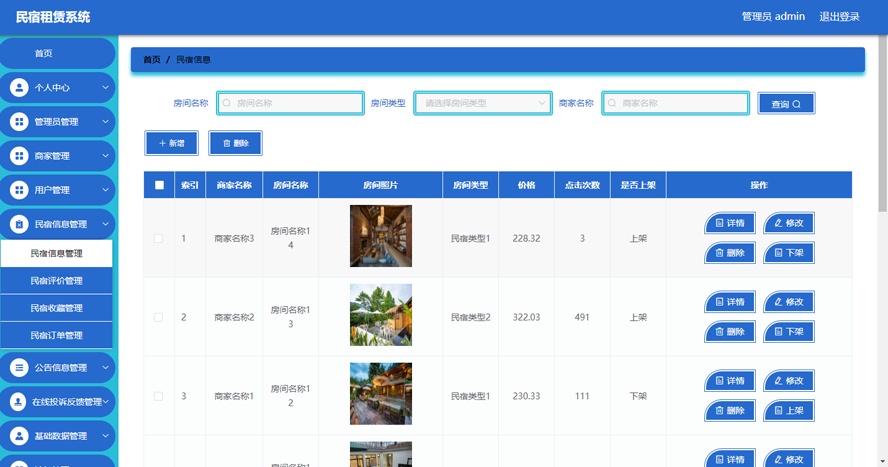Open the garden patio room photo in row 2

coord(381,315)
